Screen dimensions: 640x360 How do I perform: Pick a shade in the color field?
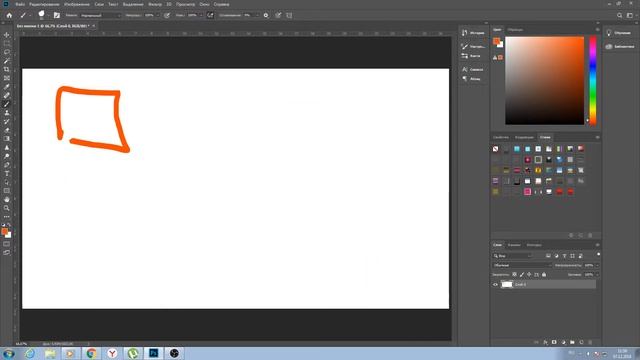[x=544, y=80]
